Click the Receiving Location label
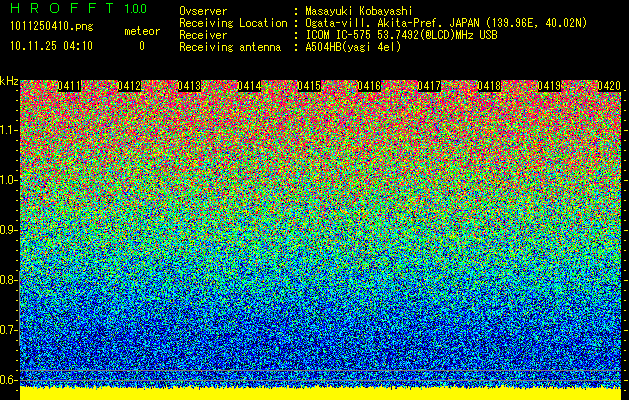Screen dimensions: 629x400 (233, 23)
